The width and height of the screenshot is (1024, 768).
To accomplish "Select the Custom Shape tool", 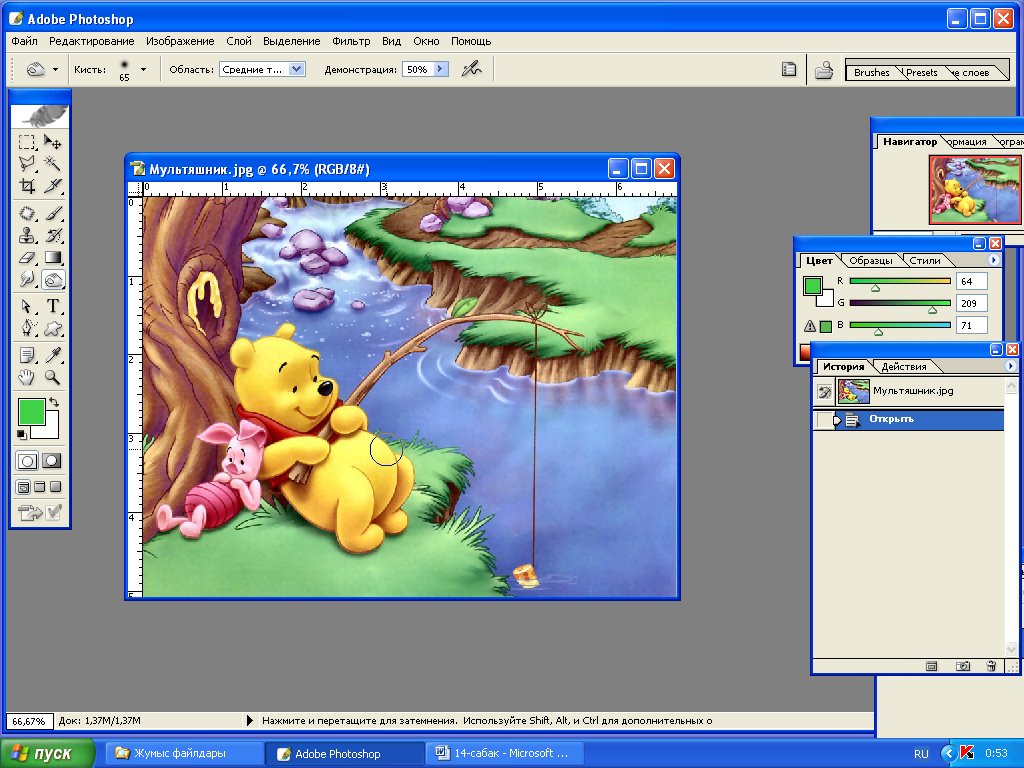I will [52, 328].
